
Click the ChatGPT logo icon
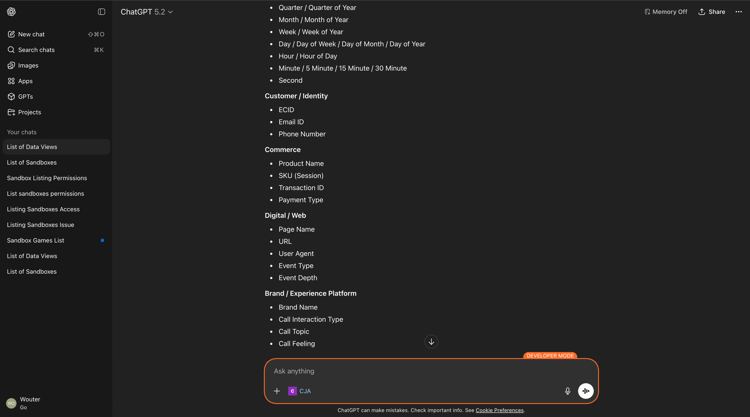click(11, 11)
